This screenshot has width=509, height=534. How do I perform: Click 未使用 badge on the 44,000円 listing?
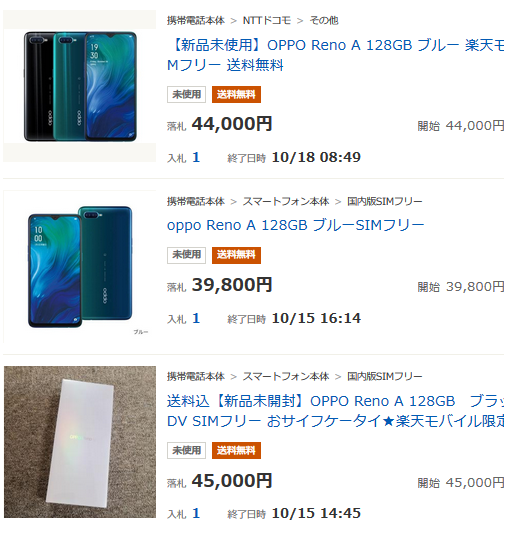[x=186, y=94]
